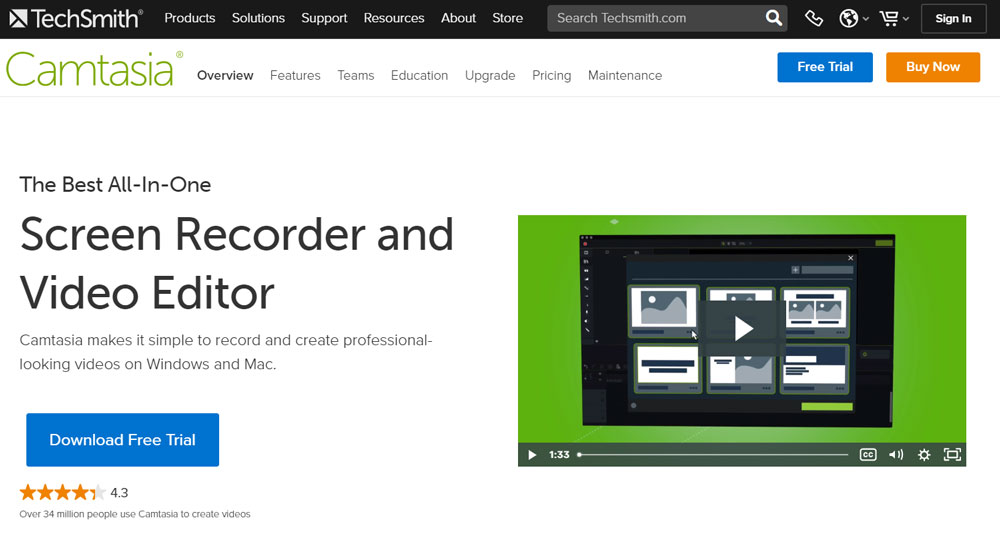Select the Pricing tab
This screenshot has width=1000, height=545.
(x=552, y=75)
